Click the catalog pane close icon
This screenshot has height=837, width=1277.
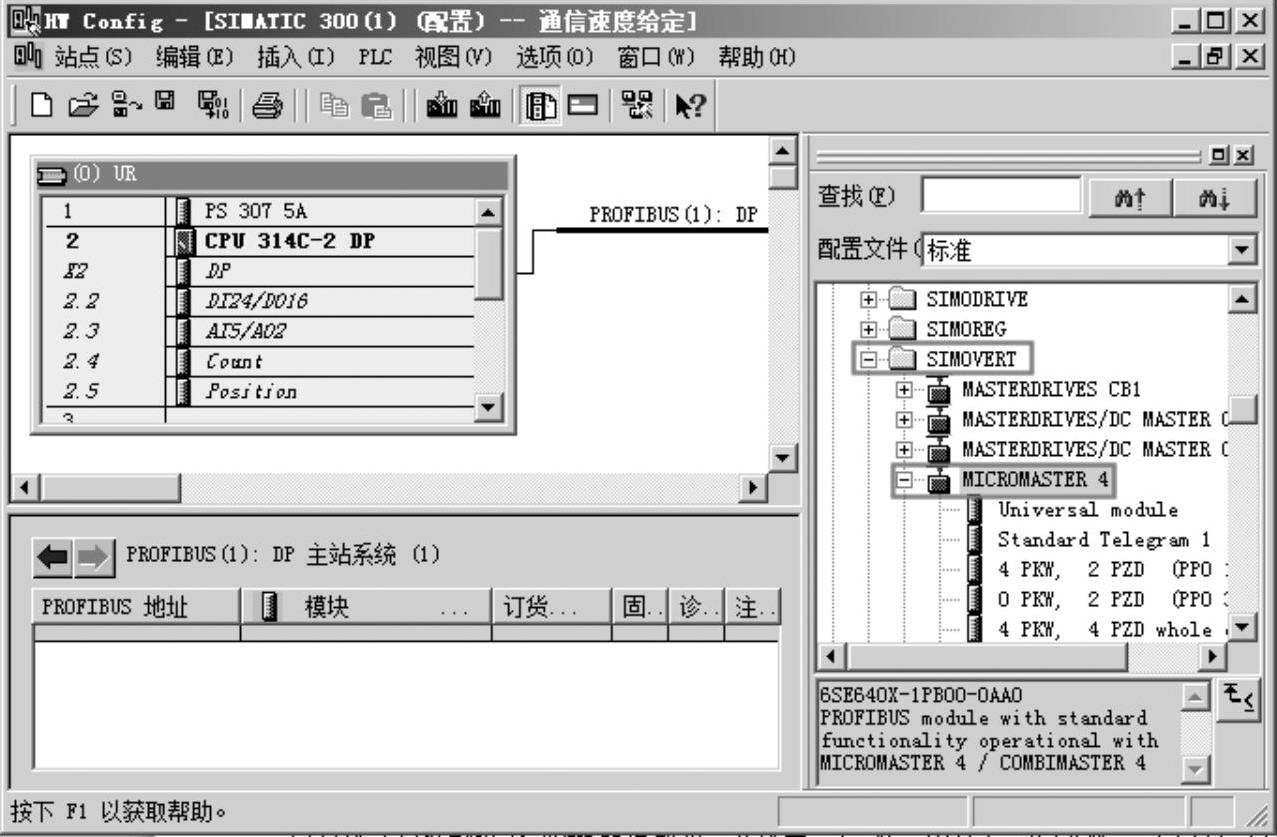tap(1244, 157)
